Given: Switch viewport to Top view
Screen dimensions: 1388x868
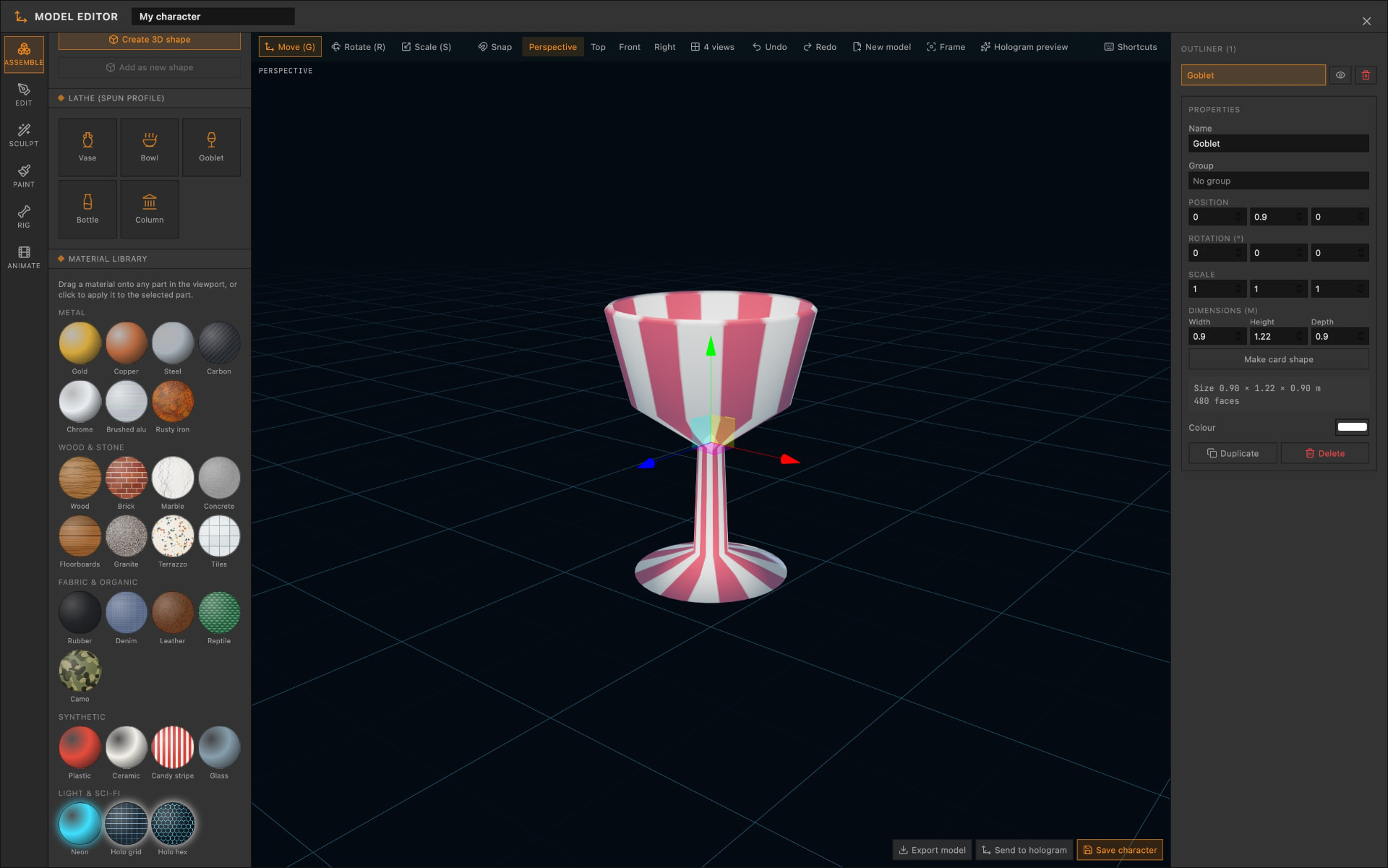Looking at the screenshot, I should pyautogui.click(x=598, y=47).
